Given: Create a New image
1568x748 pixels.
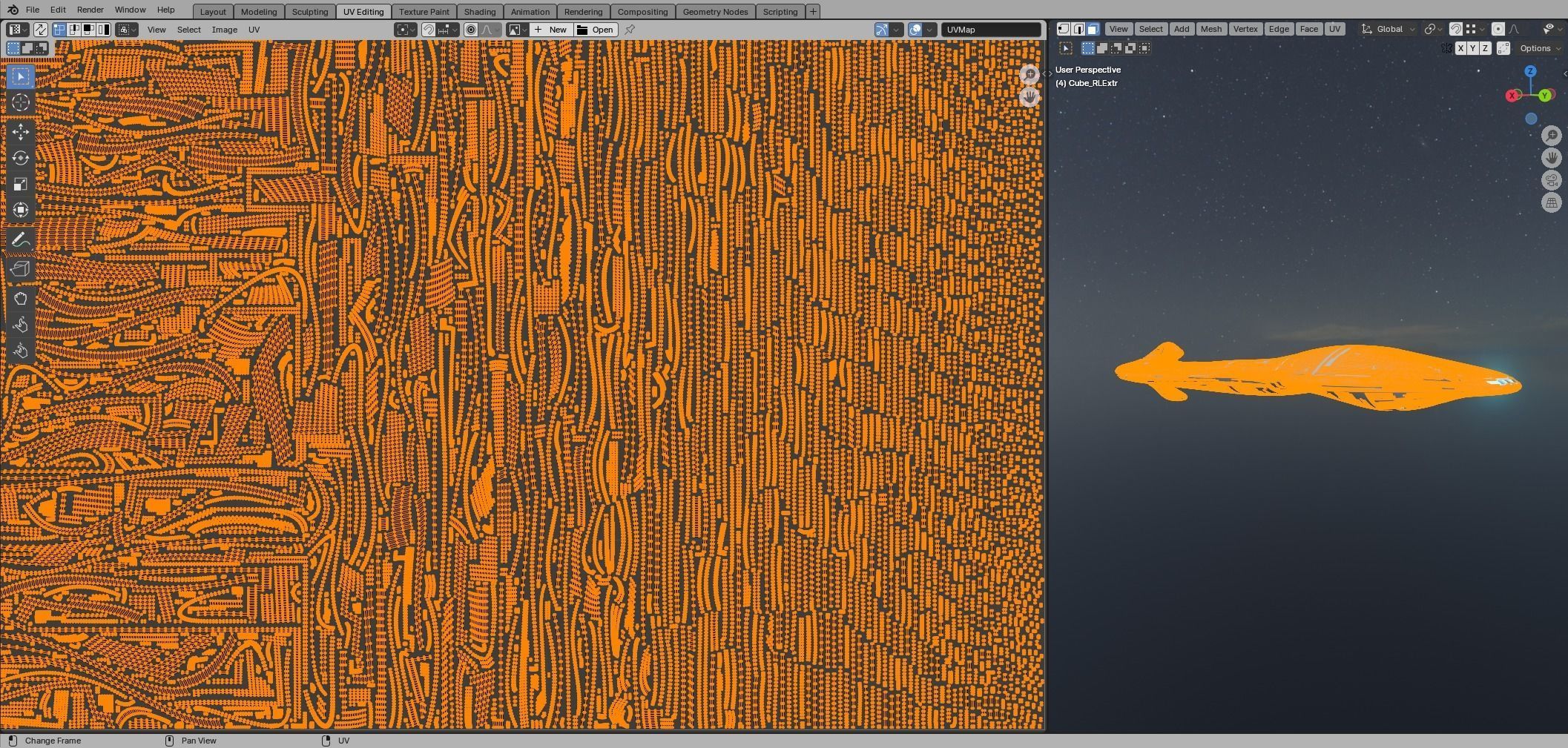Looking at the screenshot, I should (x=550, y=30).
